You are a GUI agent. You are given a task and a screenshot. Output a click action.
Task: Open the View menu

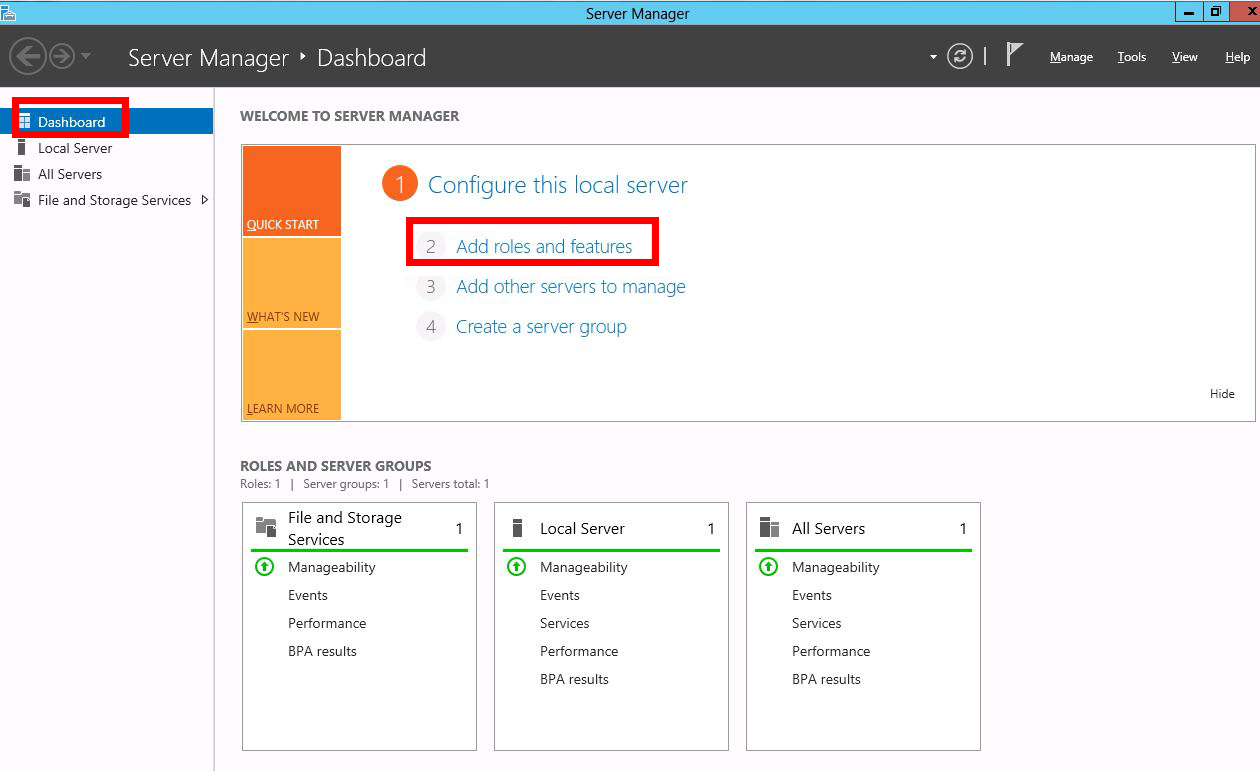[1185, 57]
